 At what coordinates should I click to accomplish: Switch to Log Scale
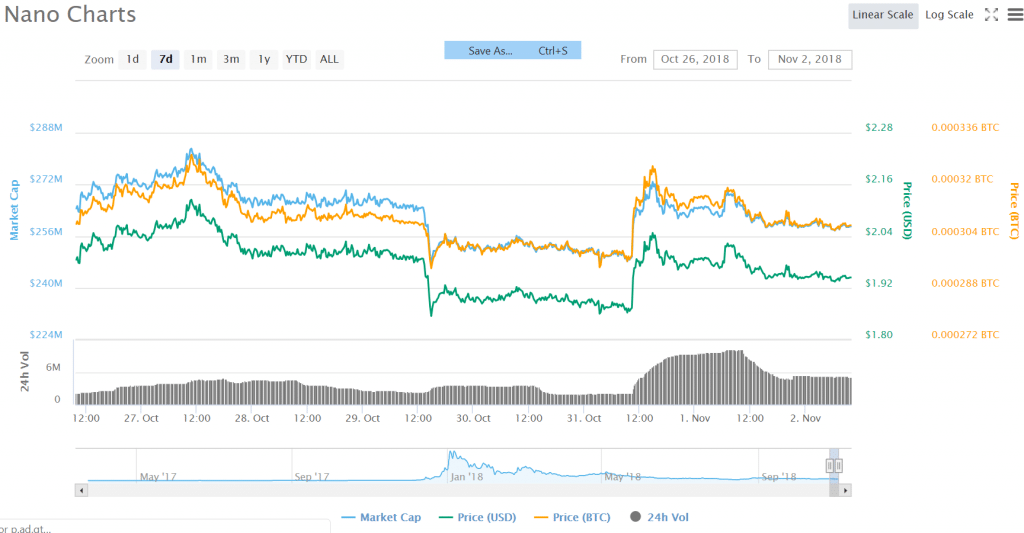[x=949, y=15]
